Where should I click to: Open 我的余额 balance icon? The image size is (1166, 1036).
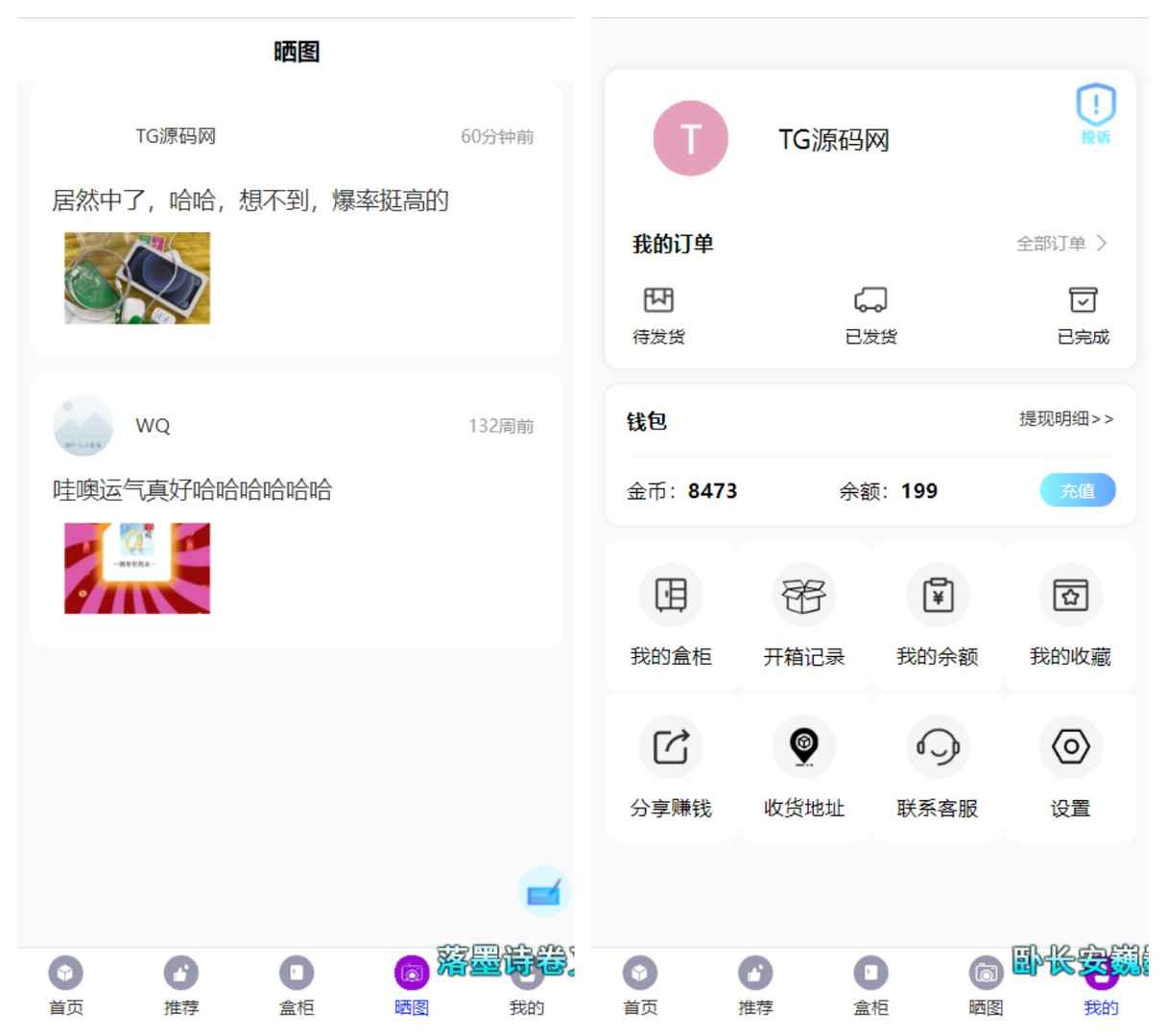(938, 597)
